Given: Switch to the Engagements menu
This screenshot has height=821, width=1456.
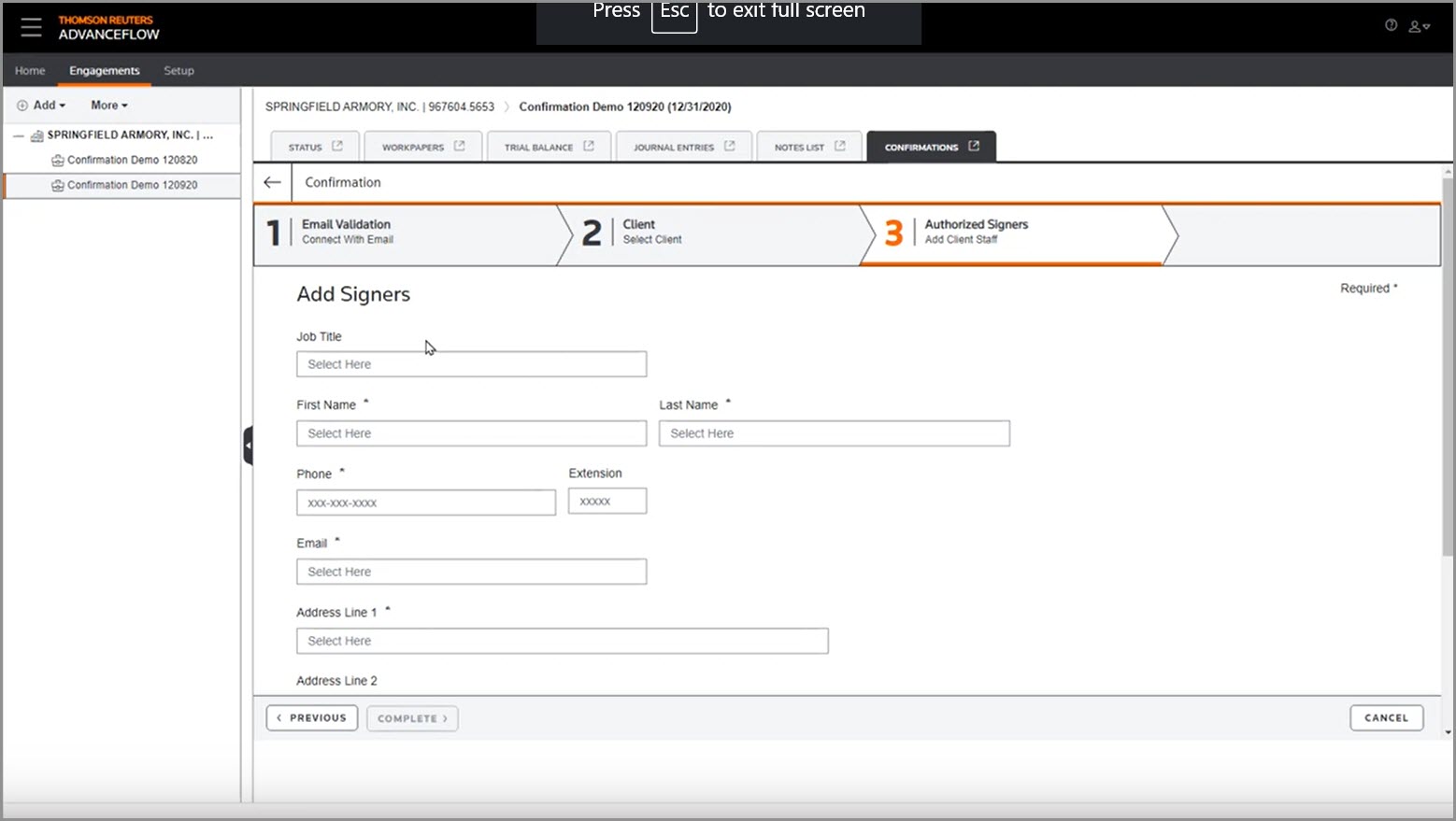Looking at the screenshot, I should click(x=104, y=70).
